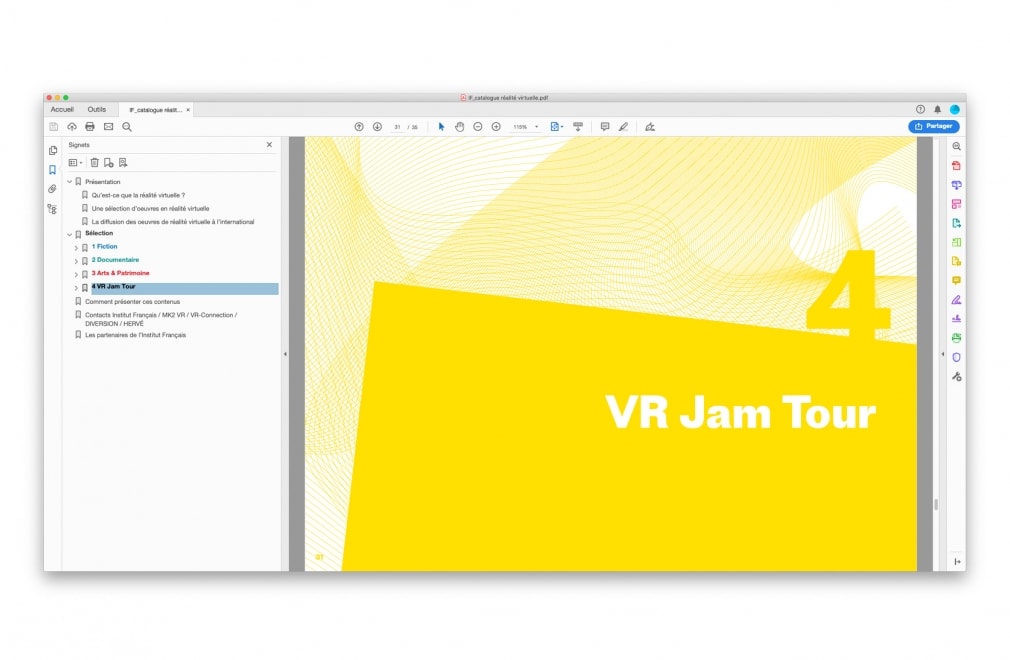
Task: Open the attachments panel (paperclip icon)
Action: coord(53,189)
